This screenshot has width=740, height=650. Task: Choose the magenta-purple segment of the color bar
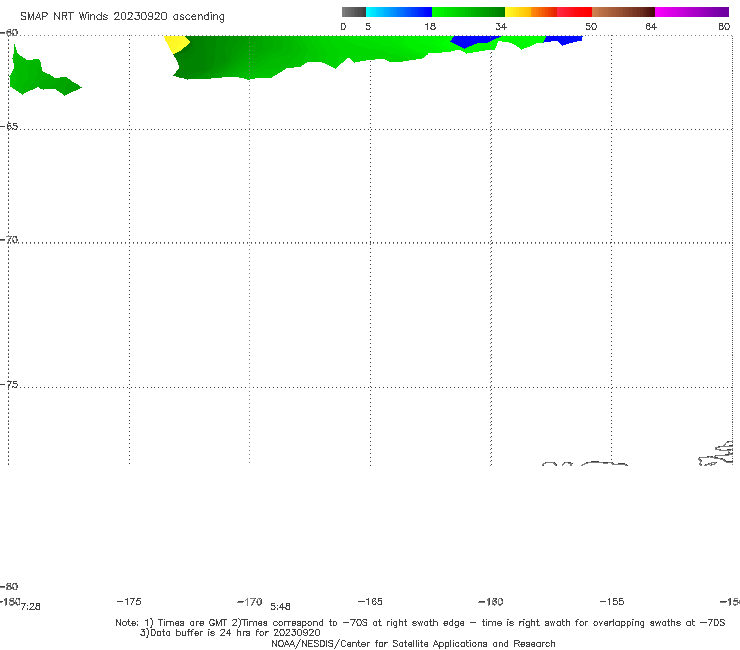pyautogui.click(x=692, y=12)
